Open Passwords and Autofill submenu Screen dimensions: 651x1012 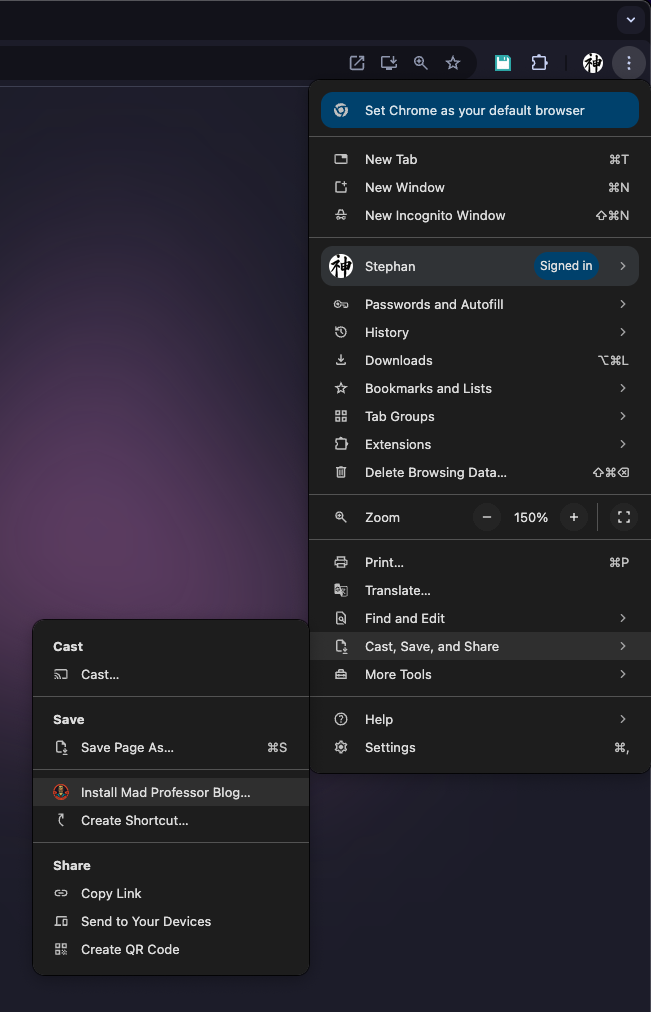pyautogui.click(x=480, y=304)
